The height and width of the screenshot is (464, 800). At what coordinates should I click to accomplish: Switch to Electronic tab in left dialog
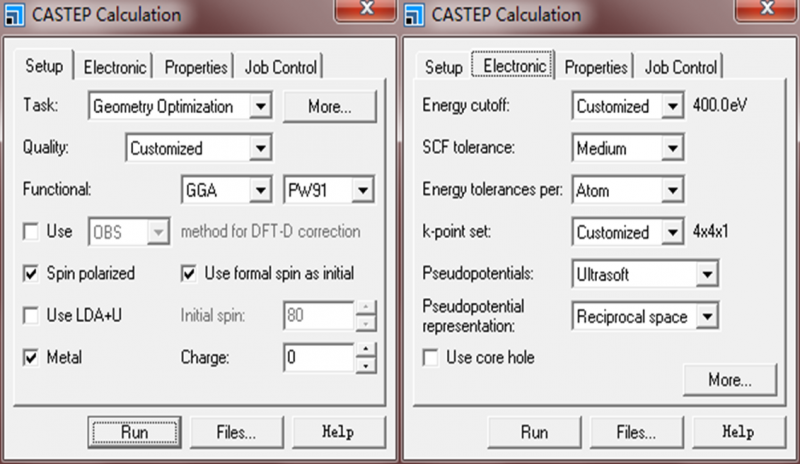tap(115, 67)
